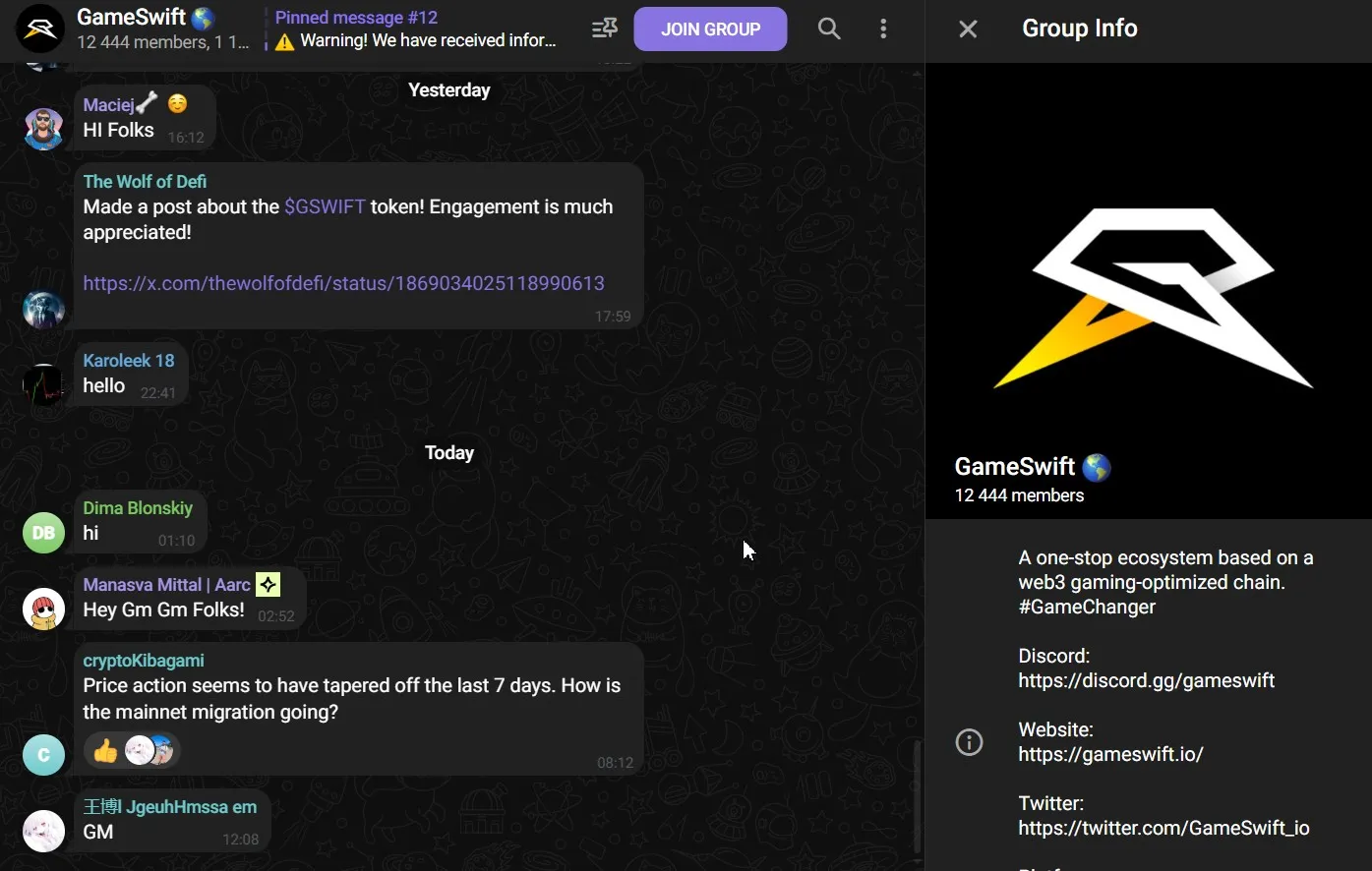Screen dimensions: 1372x871
Task: Click the info circle icon in Group Info
Action: click(969, 742)
